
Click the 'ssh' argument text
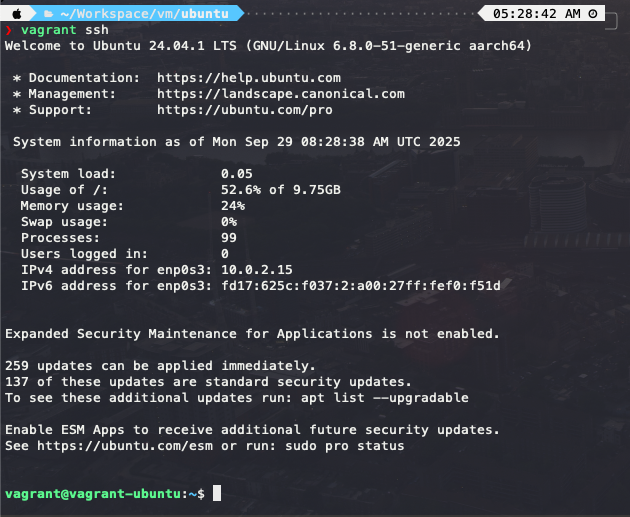tap(97, 30)
